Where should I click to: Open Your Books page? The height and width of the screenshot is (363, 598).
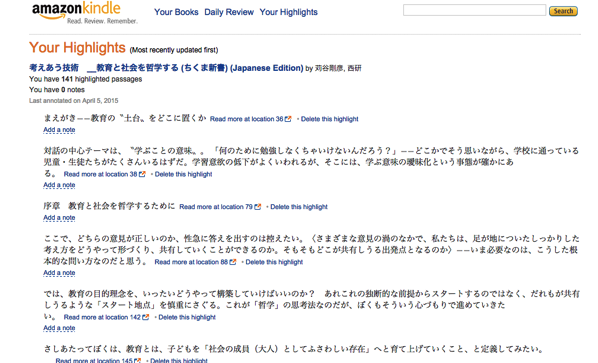176,12
